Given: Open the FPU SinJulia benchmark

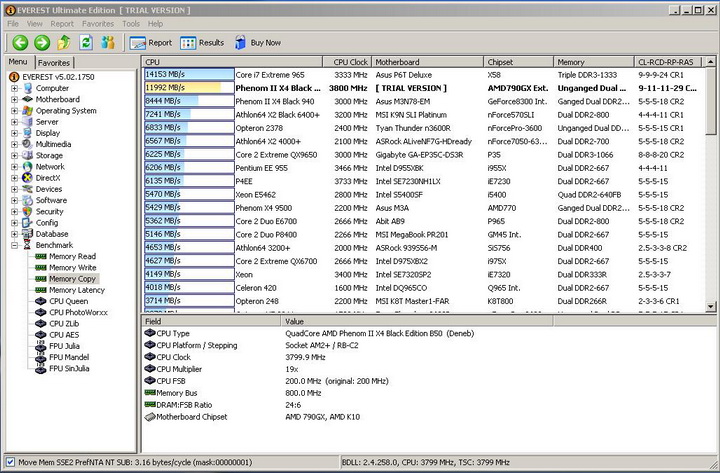Looking at the screenshot, I should coord(69,368).
